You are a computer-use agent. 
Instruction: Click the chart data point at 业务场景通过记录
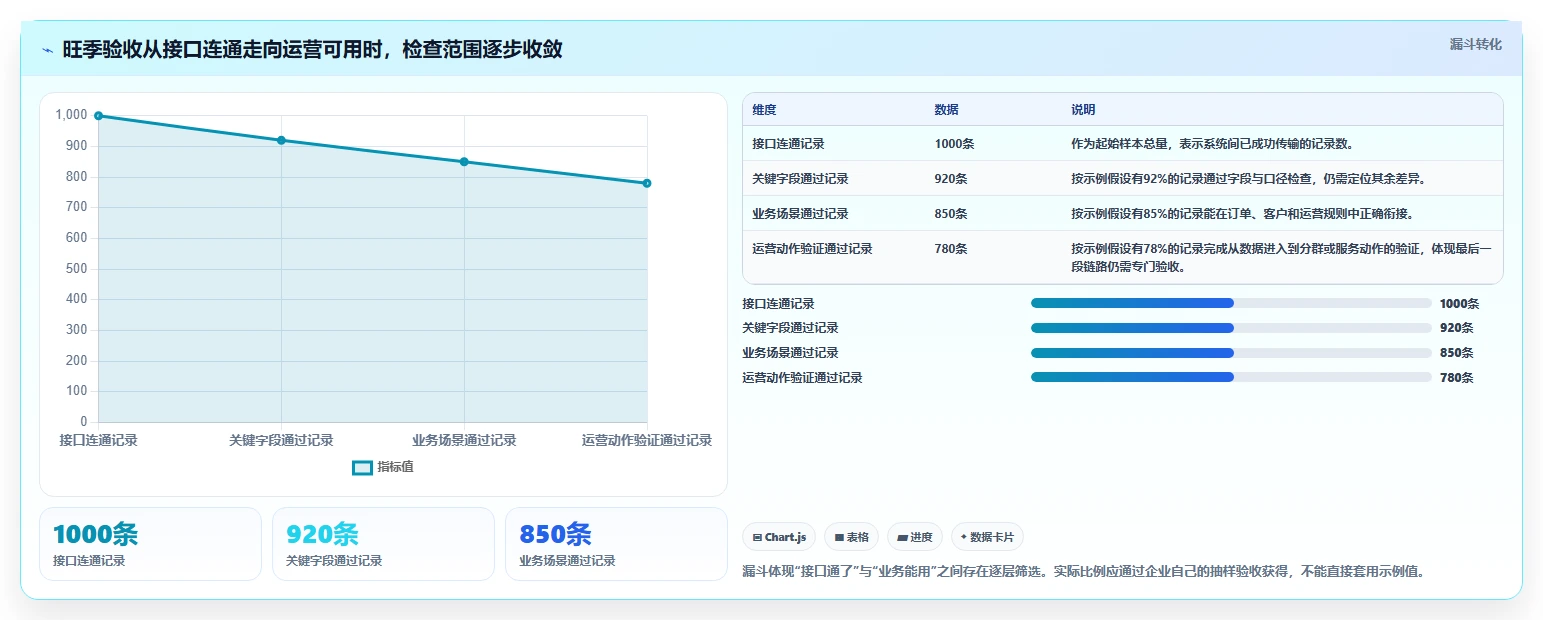[x=464, y=162]
